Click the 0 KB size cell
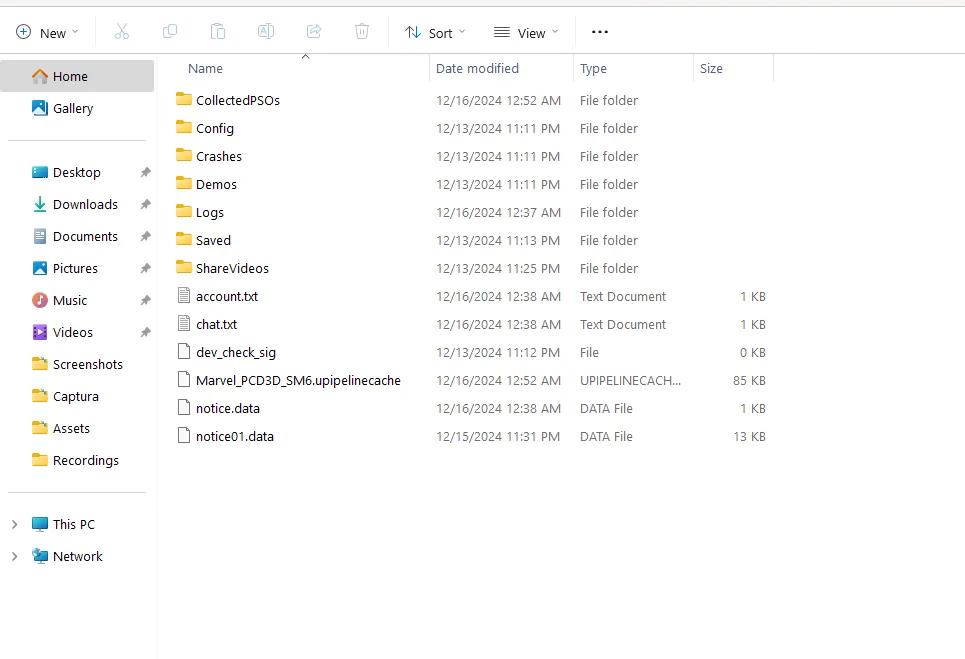 point(752,353)
